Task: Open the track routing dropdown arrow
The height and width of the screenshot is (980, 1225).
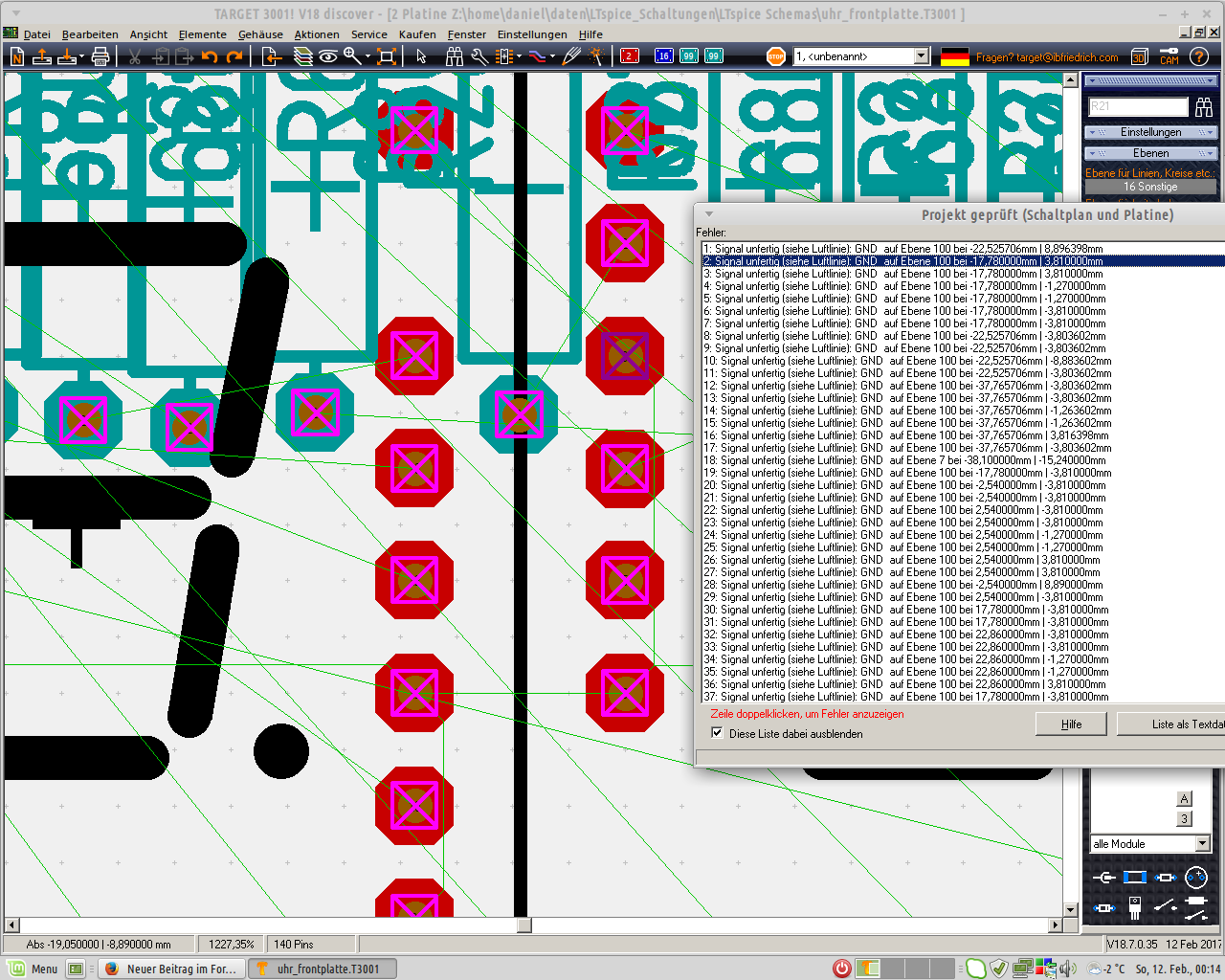Action: tap(552, 57)
